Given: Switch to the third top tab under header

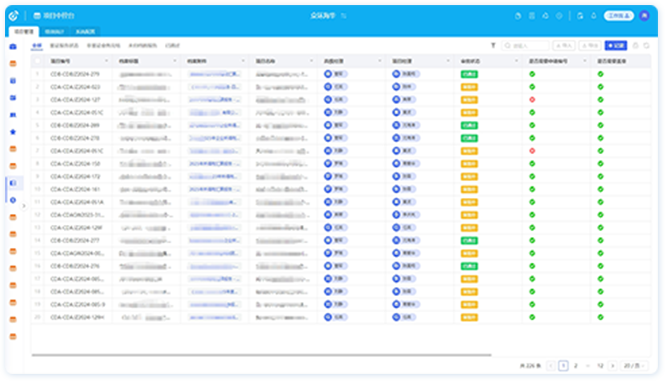Looking at the screenshot, I should point(85,31).
